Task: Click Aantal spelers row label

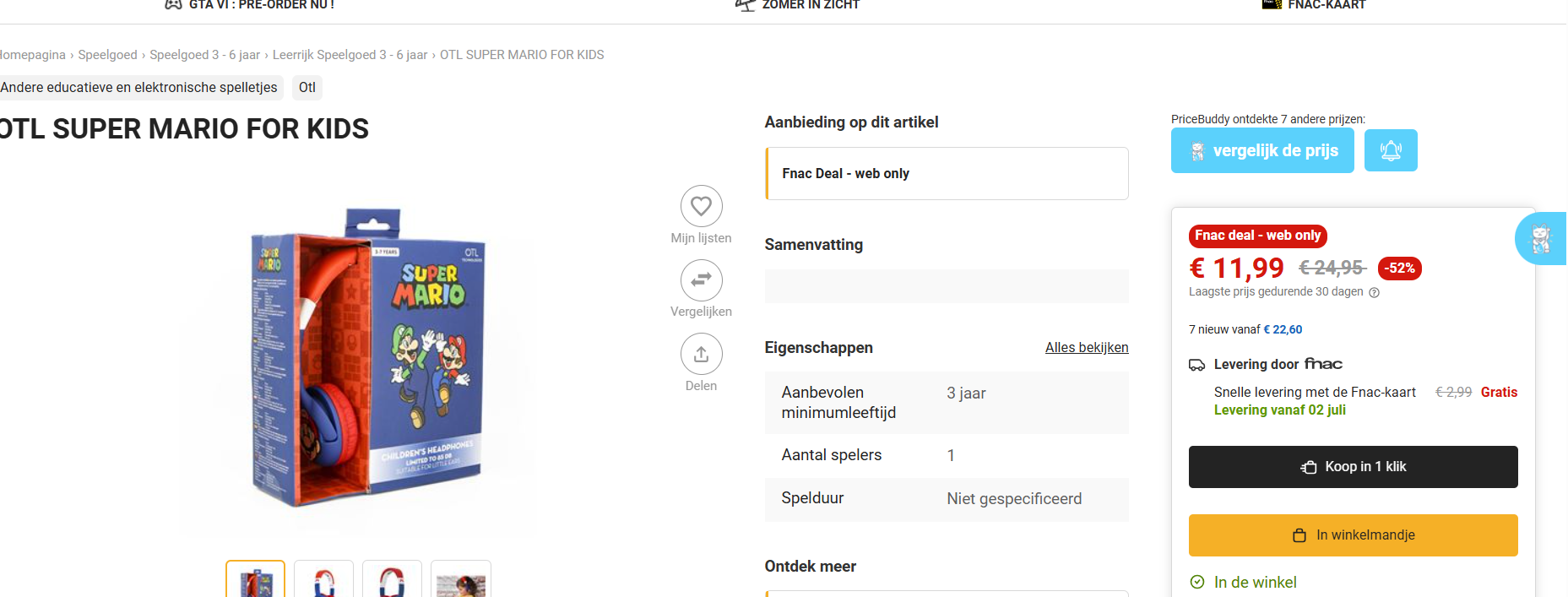Action: click(831, 455)
